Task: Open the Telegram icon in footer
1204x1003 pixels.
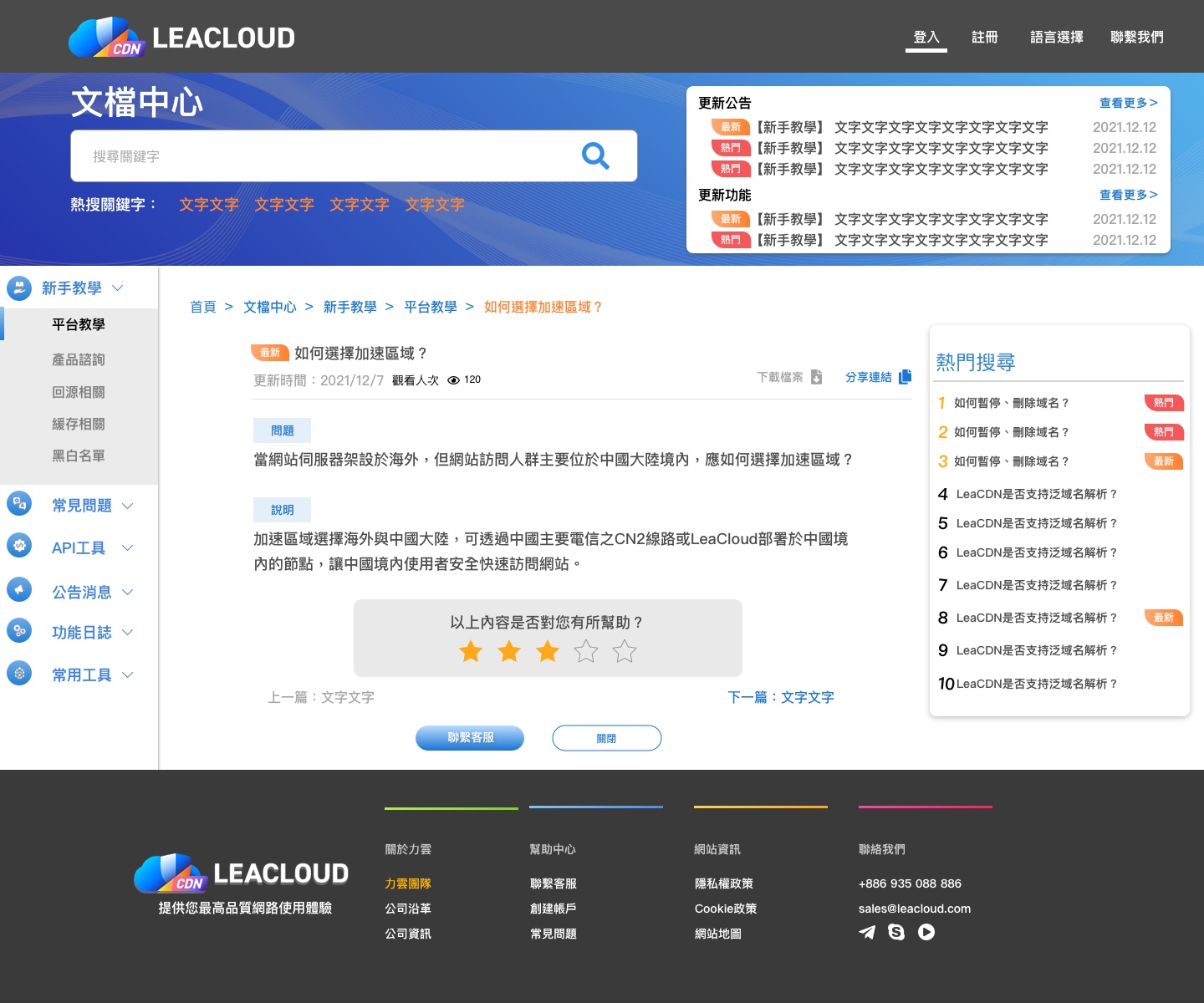Action: pyautogui.click(x=867, y=932)
